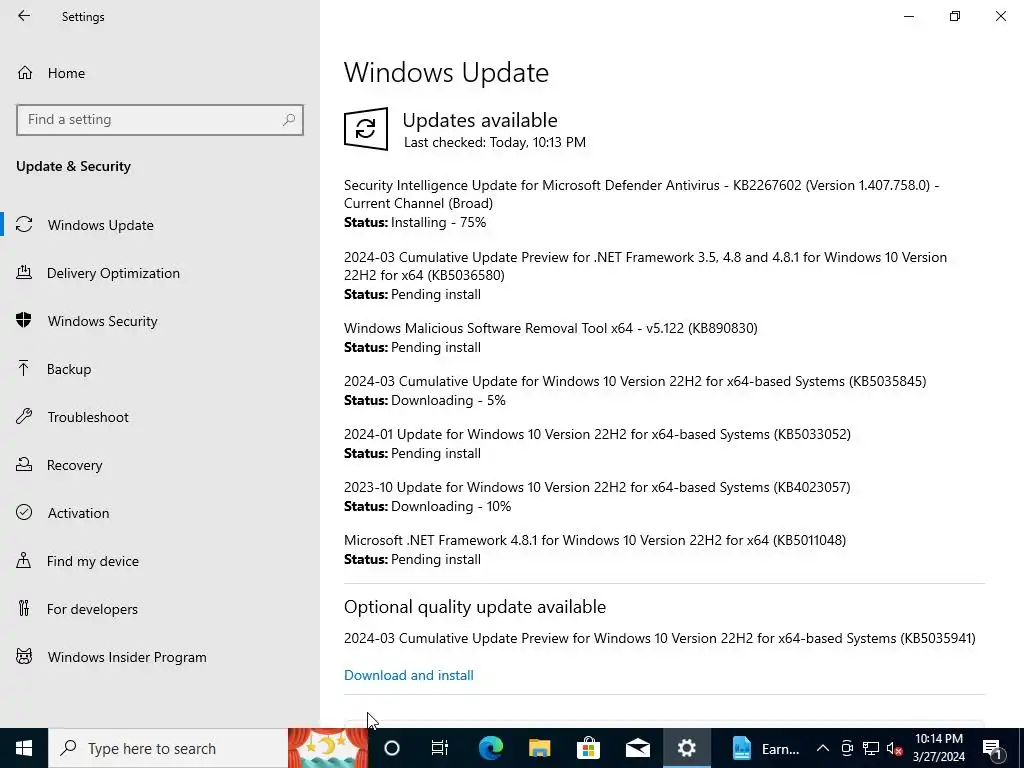1024x768 pixels.
Task: Click the KB5033052 update entry
Action: 597,434
